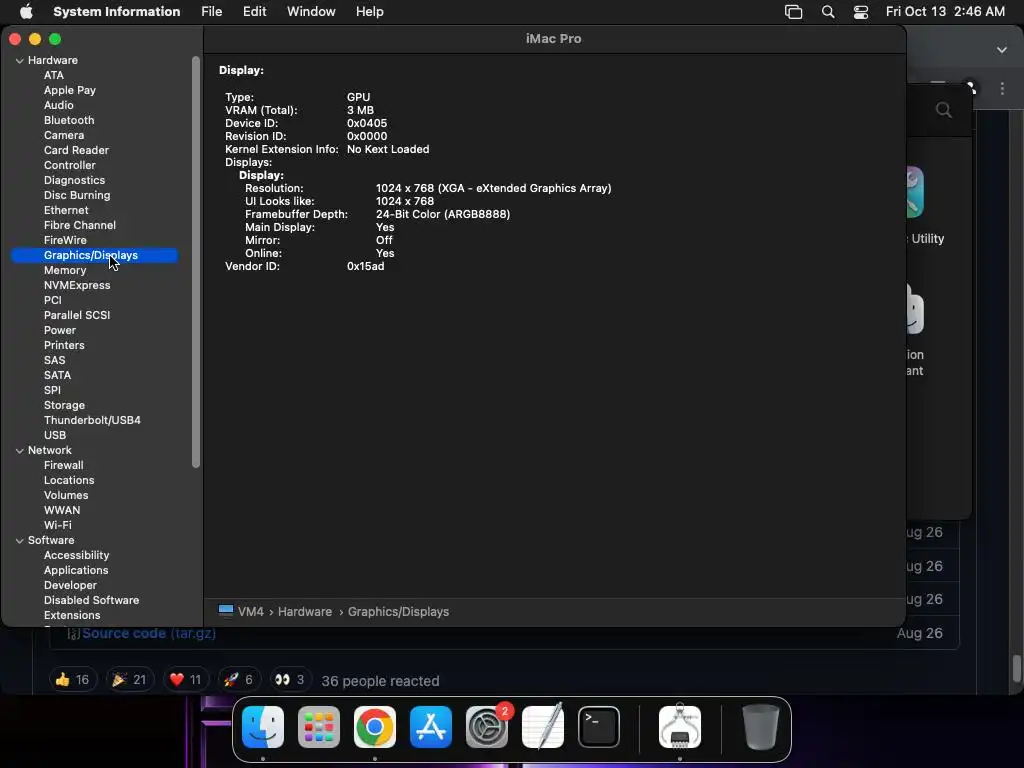Screen dimensions: 1024x768
Task: Select Ethernet in the sidebar
Action: click(x=66, y=210)
